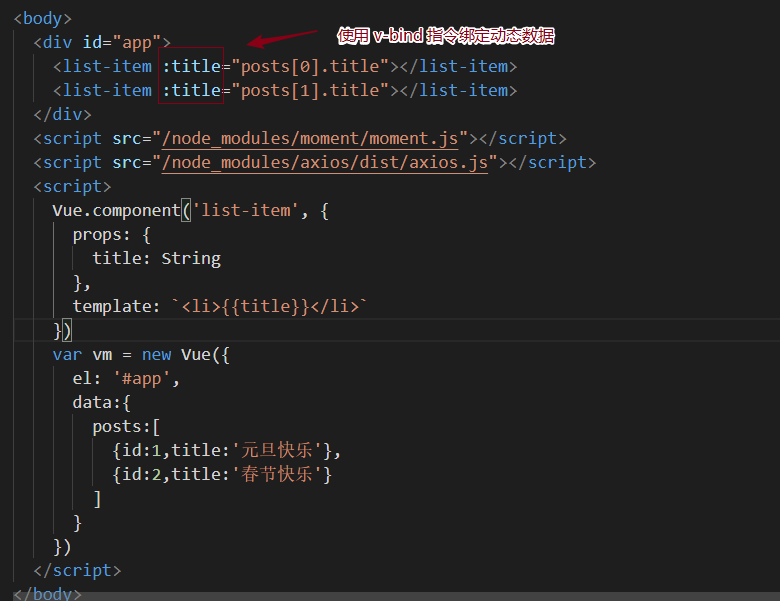Open the moment.js script path link
780x601 pixels.
pyautogui.click(x=310, y=138)
